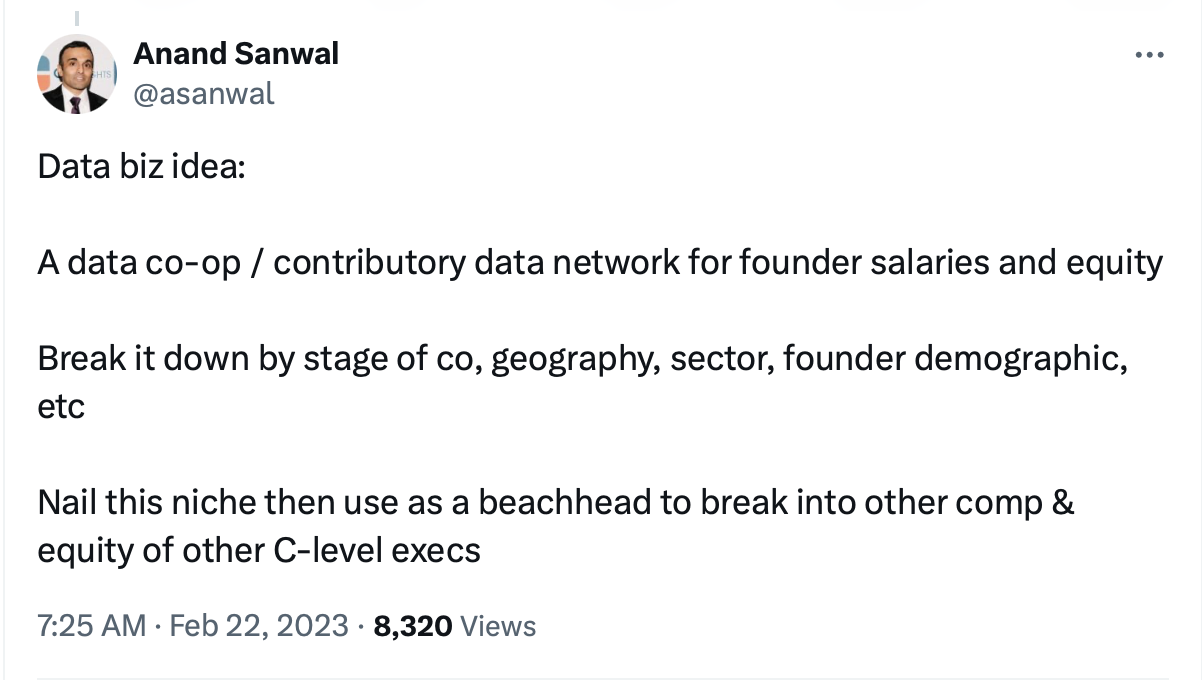Click 'equity of other C-level execs' text
The image size is (1202, 680).
tap(259, 550)
